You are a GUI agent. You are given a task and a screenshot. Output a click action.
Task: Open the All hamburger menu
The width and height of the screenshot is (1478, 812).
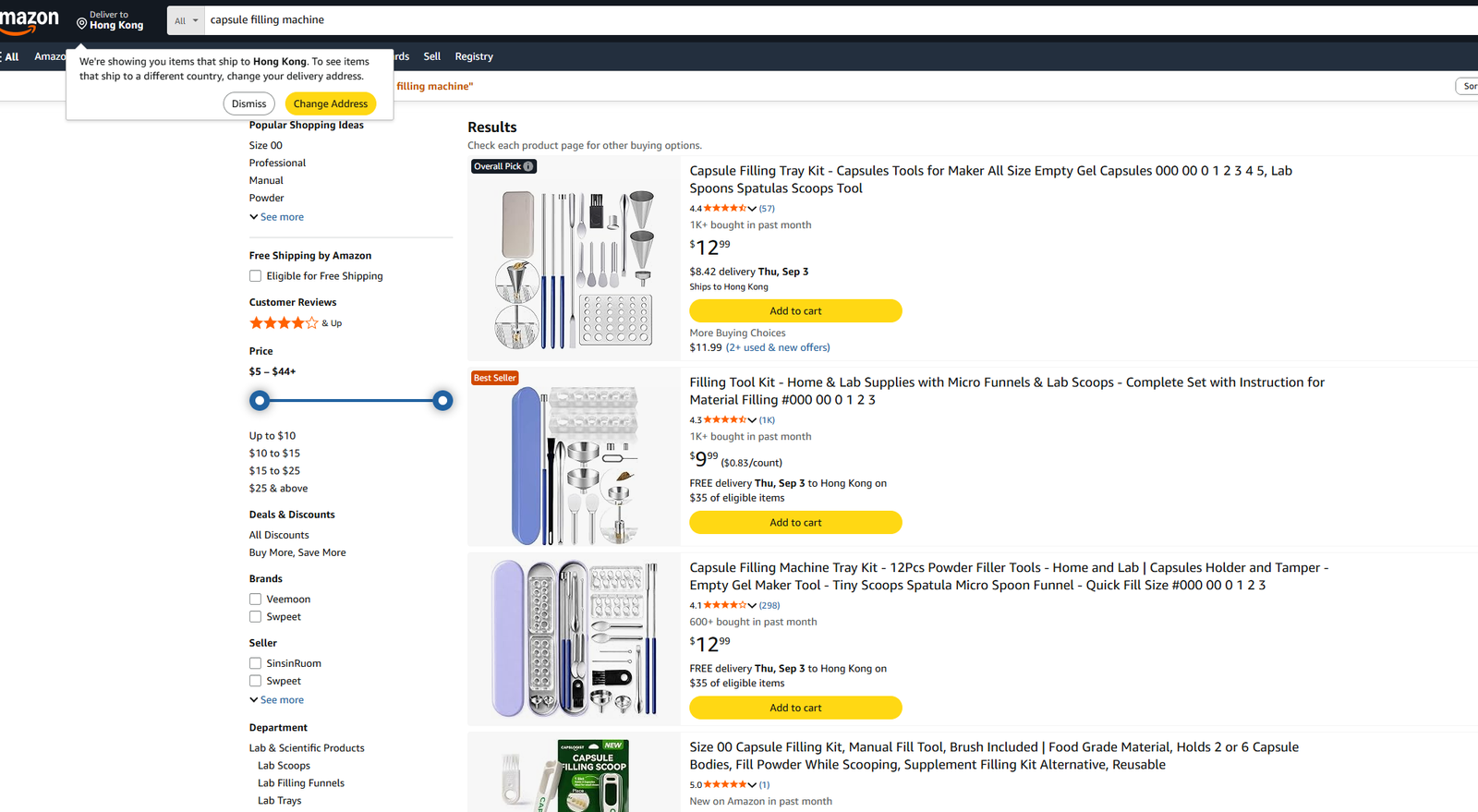point(9,56)
